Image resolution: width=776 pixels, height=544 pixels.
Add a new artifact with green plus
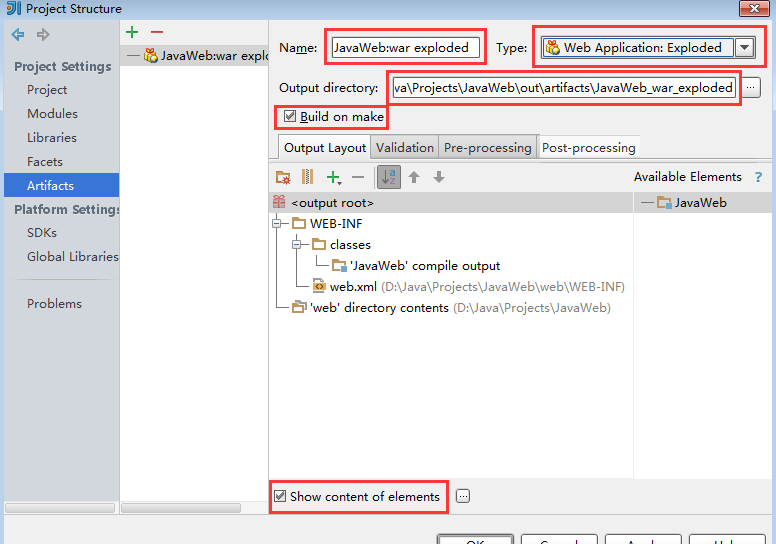(132, 32)
